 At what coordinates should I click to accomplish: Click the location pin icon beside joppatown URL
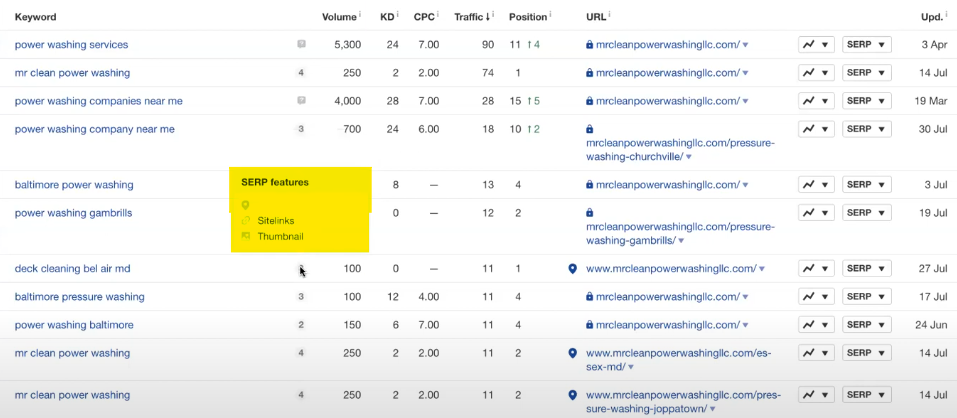point(572,395)
